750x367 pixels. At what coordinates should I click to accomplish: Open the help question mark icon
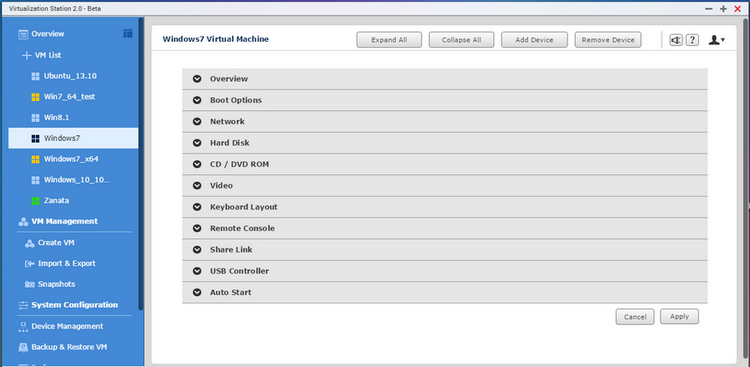coord(693,40)
